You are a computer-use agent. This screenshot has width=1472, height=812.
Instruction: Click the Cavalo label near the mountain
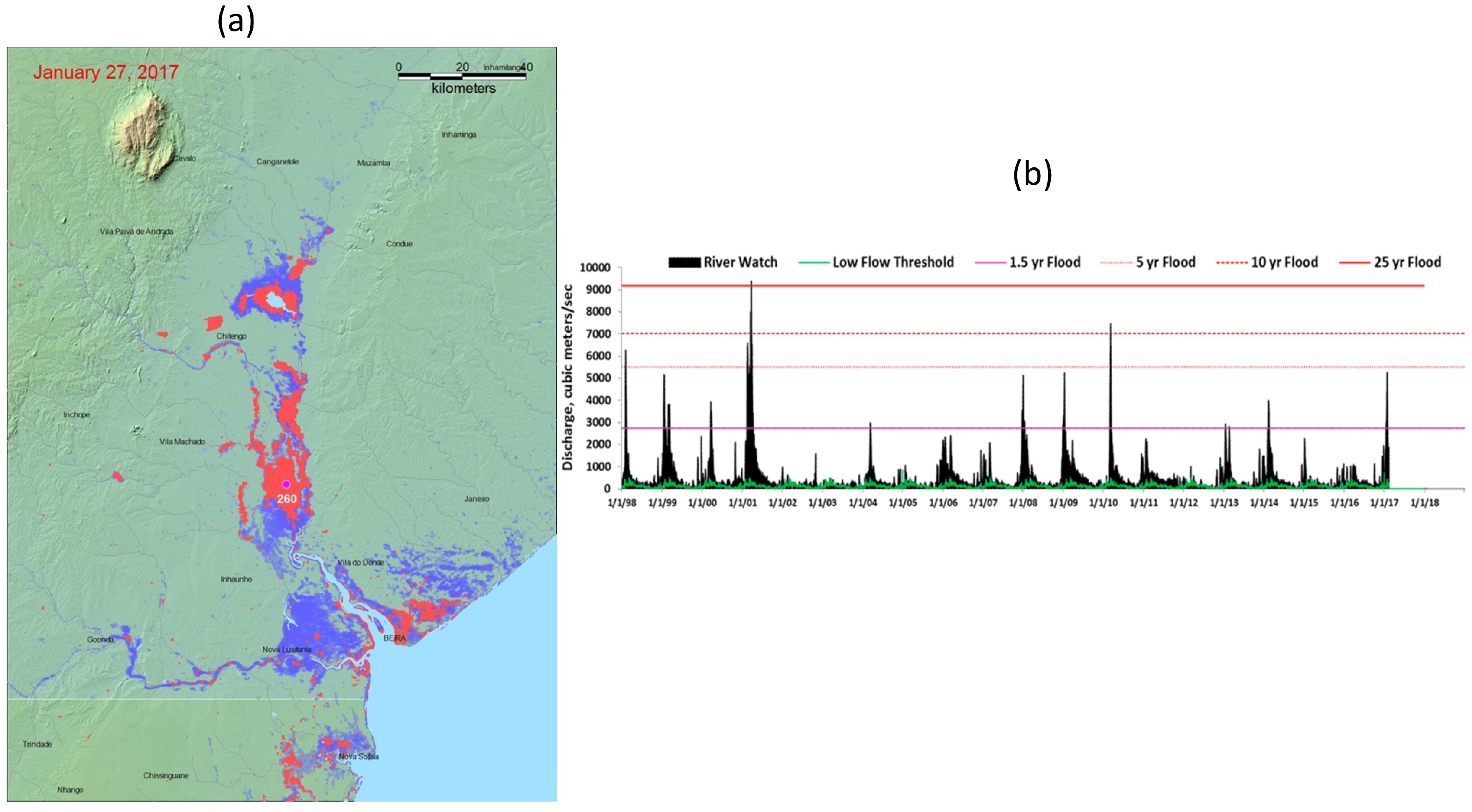(x=184, y=158)
